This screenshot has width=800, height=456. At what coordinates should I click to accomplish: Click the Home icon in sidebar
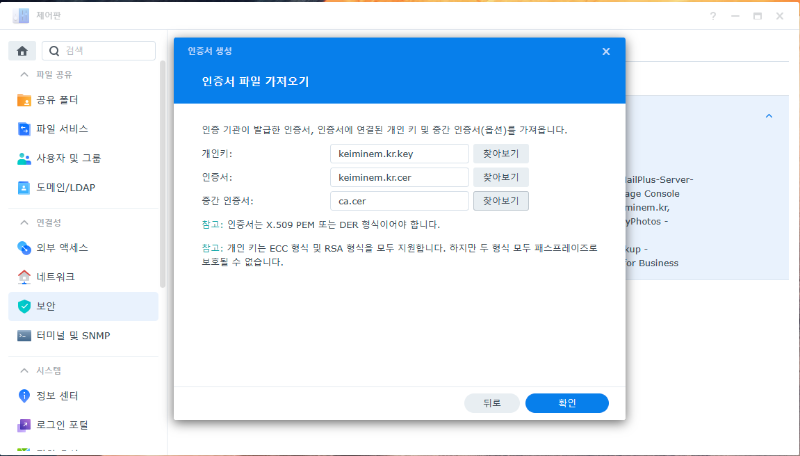(21, 51)
